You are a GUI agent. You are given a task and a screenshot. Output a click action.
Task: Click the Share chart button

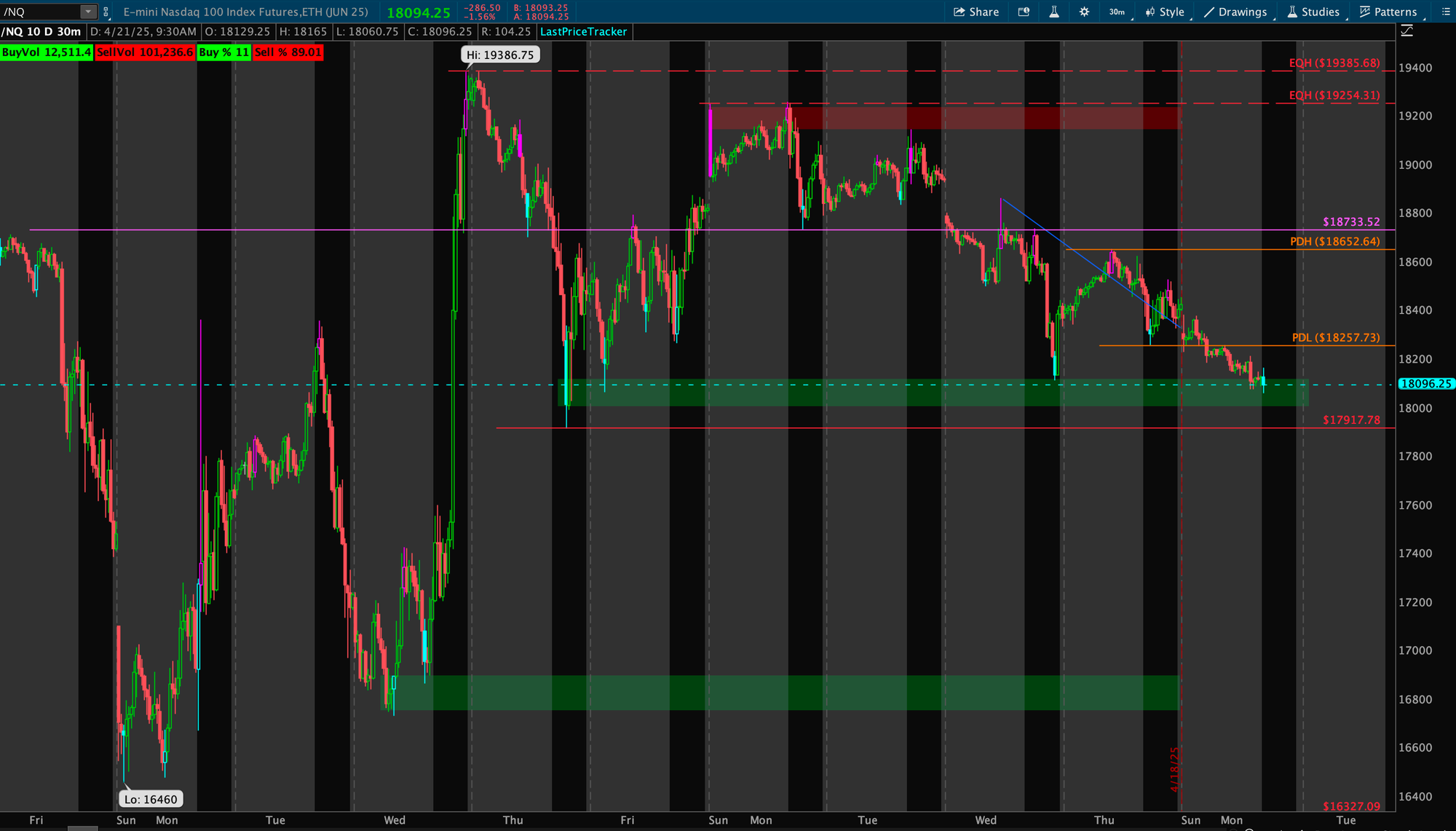[x=976, y=12]
